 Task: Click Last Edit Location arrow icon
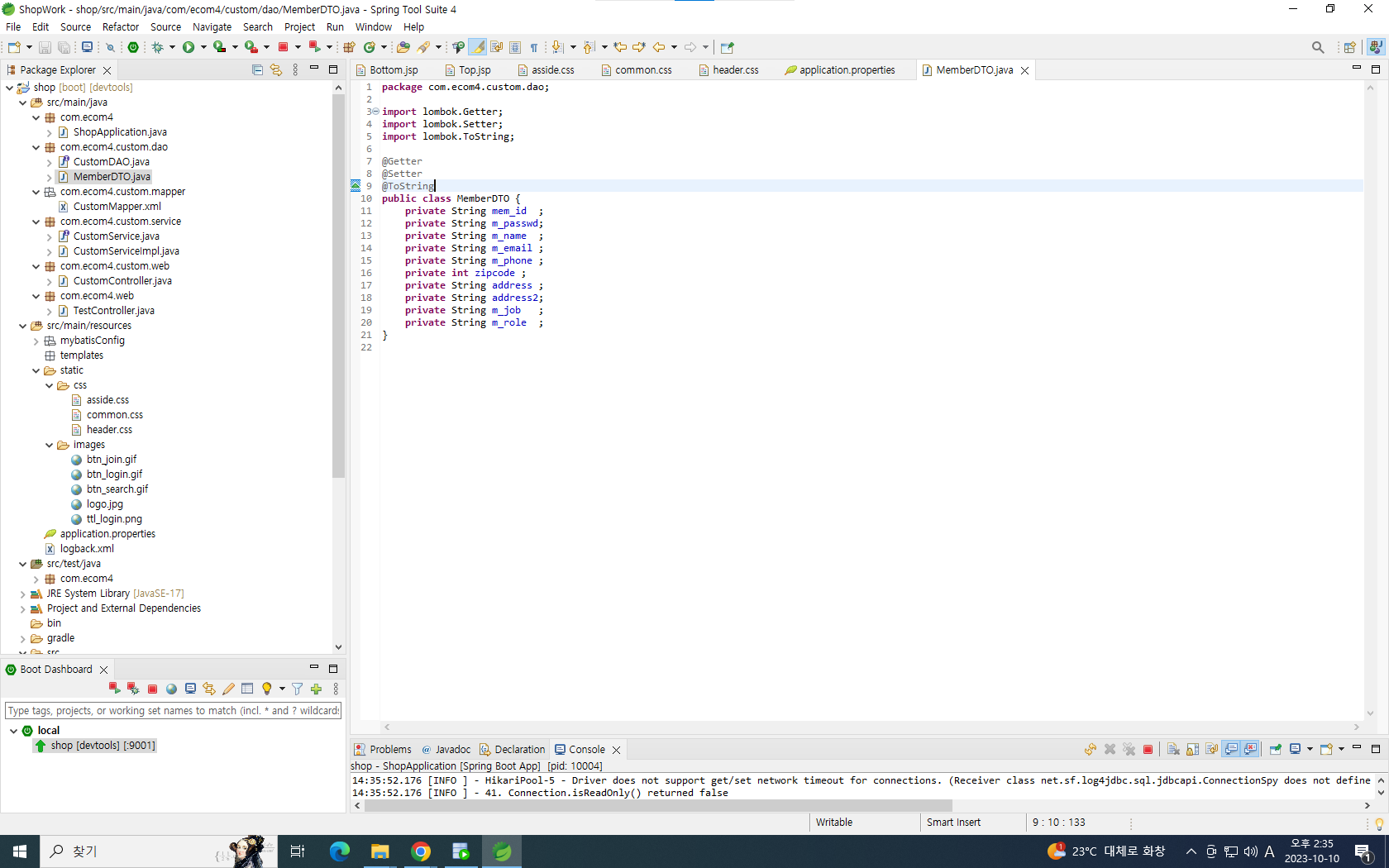620,47
